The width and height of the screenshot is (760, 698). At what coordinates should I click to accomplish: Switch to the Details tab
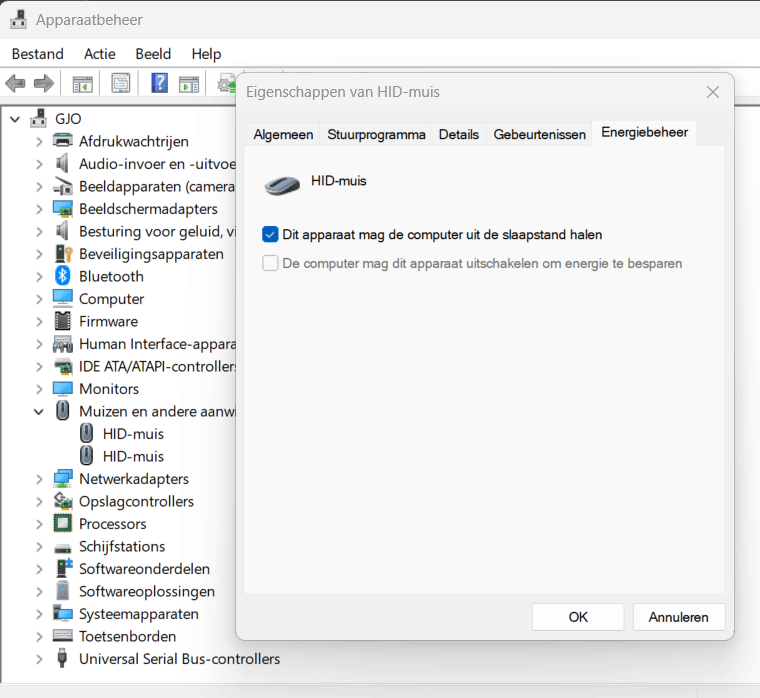click(x=459, y=134)
